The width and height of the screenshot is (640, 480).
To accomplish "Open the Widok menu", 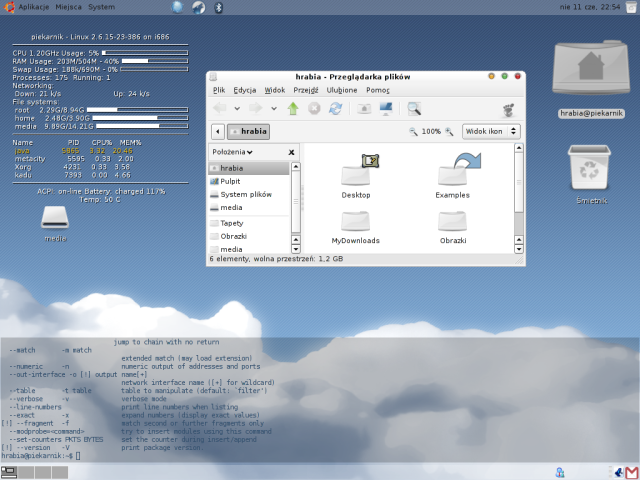I will point(275,90).
